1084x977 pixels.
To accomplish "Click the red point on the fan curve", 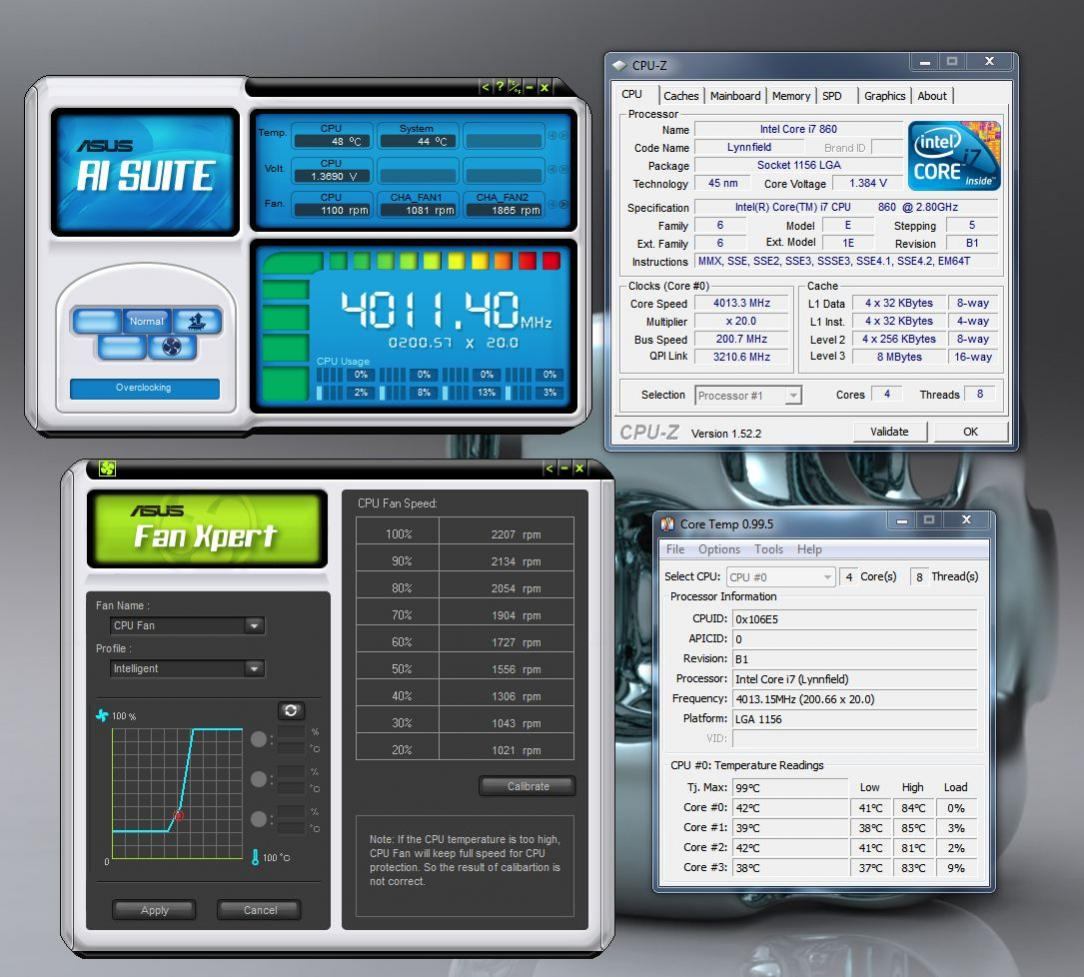I will pos(178,816).
